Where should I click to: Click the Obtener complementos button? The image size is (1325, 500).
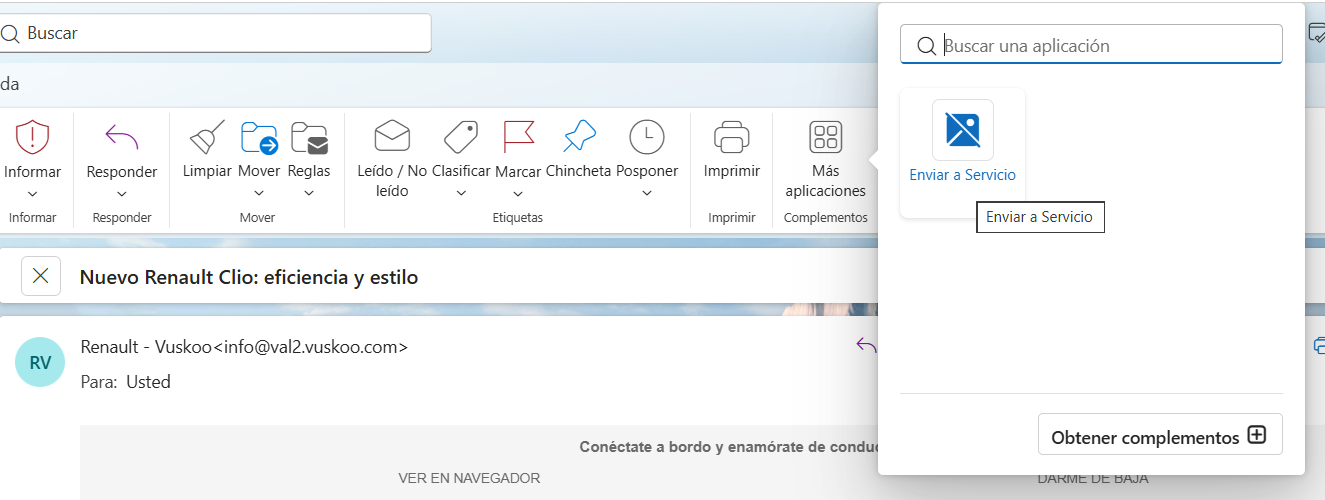coord(1160,435)
